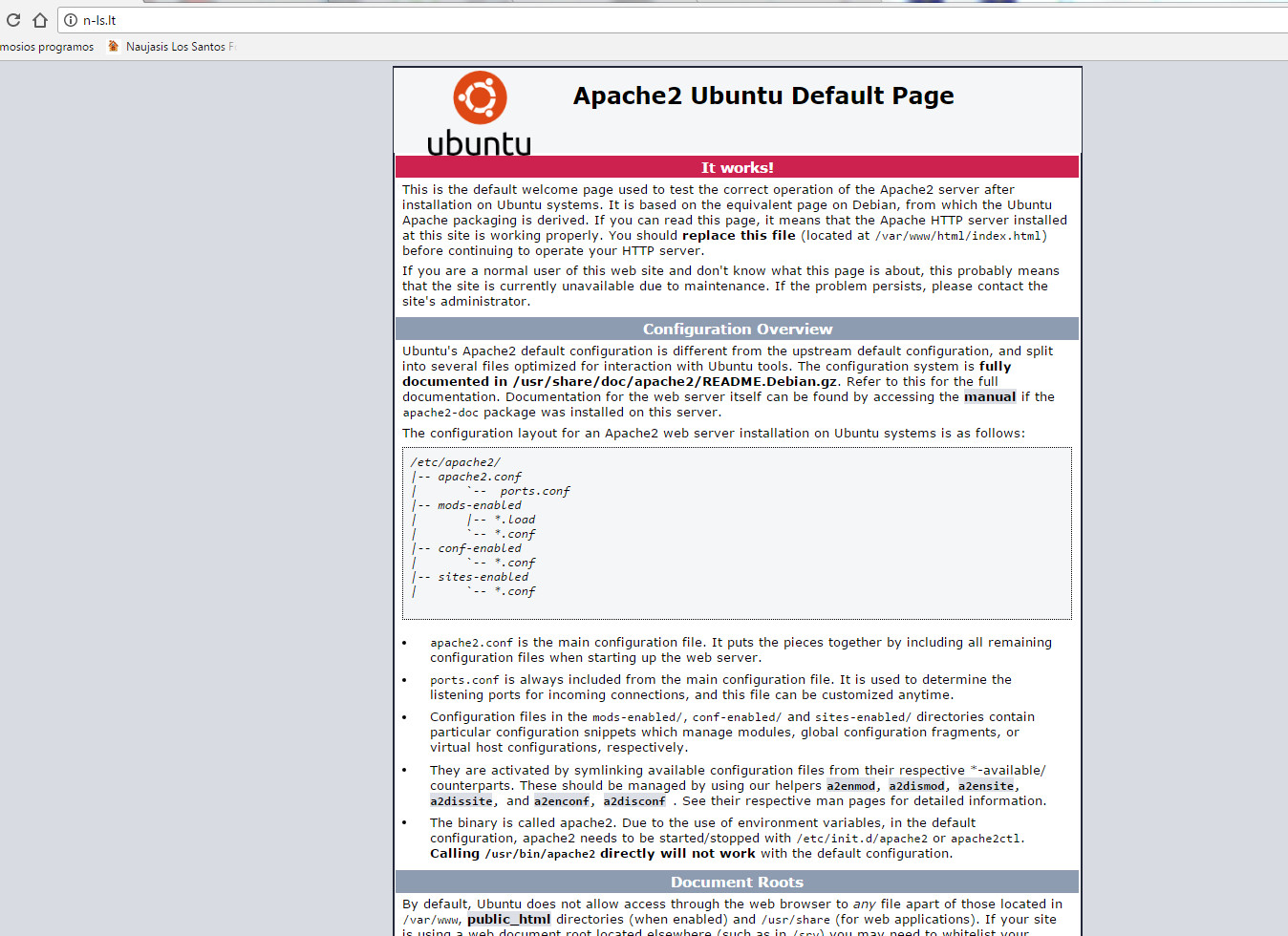Click 'ports.conf' in the layout tree
This screenshot has height=936, width=1288.
[x=535, y=491]
